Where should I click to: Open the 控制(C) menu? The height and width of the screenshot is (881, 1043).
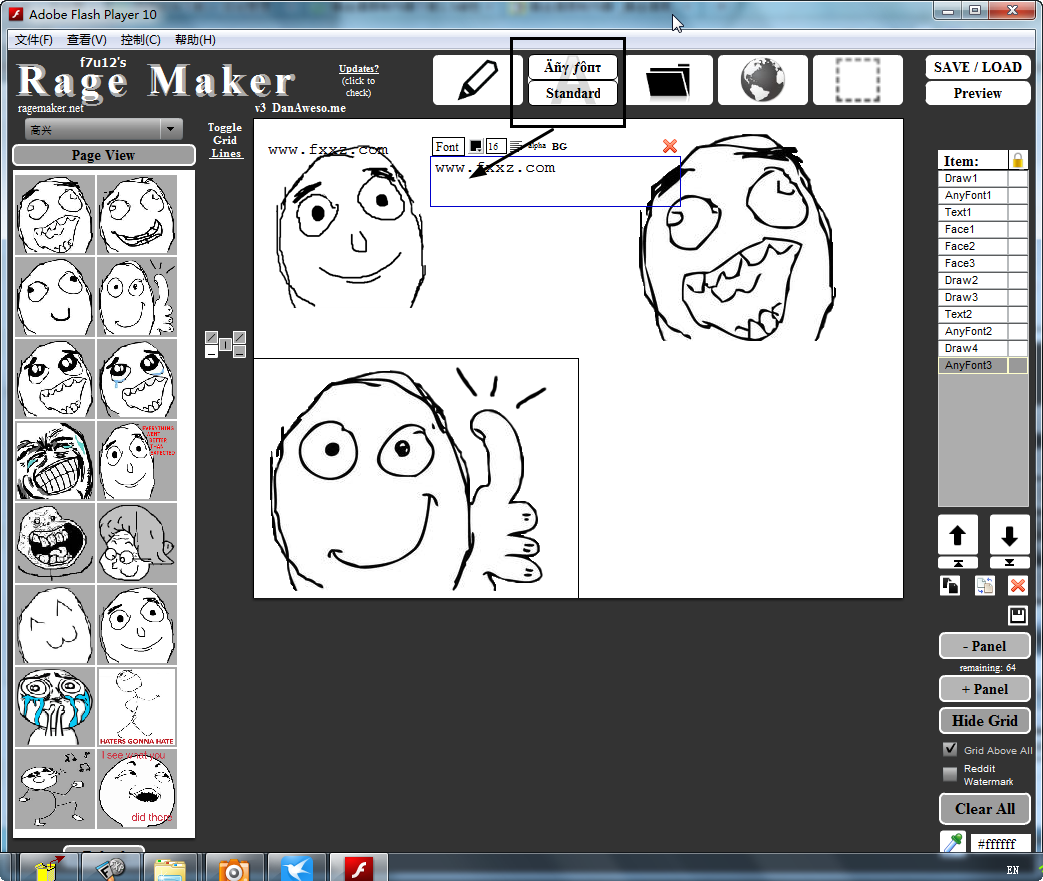point(140,40)
